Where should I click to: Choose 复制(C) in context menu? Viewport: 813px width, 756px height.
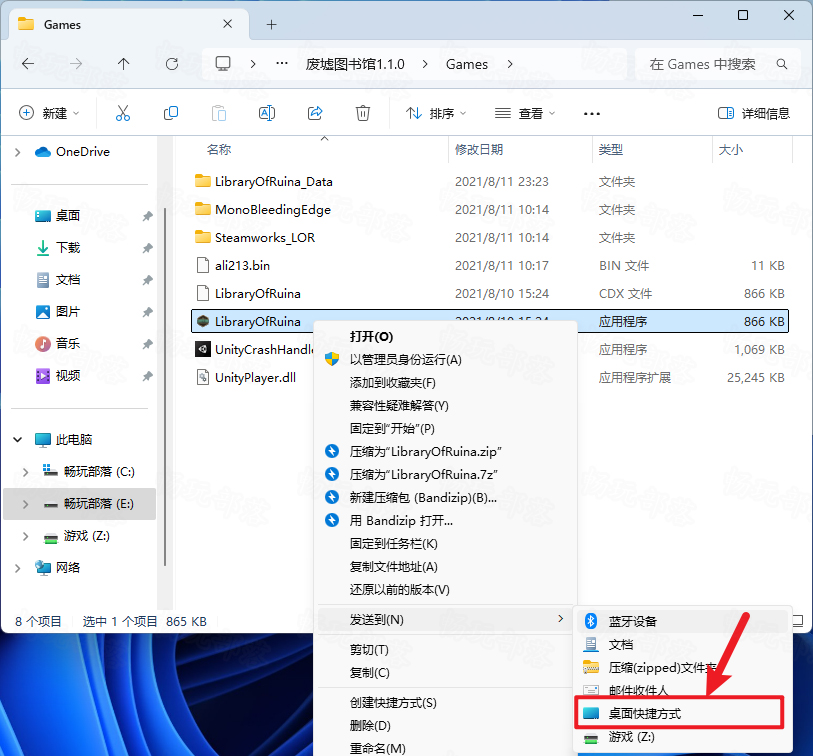[445, 673]
